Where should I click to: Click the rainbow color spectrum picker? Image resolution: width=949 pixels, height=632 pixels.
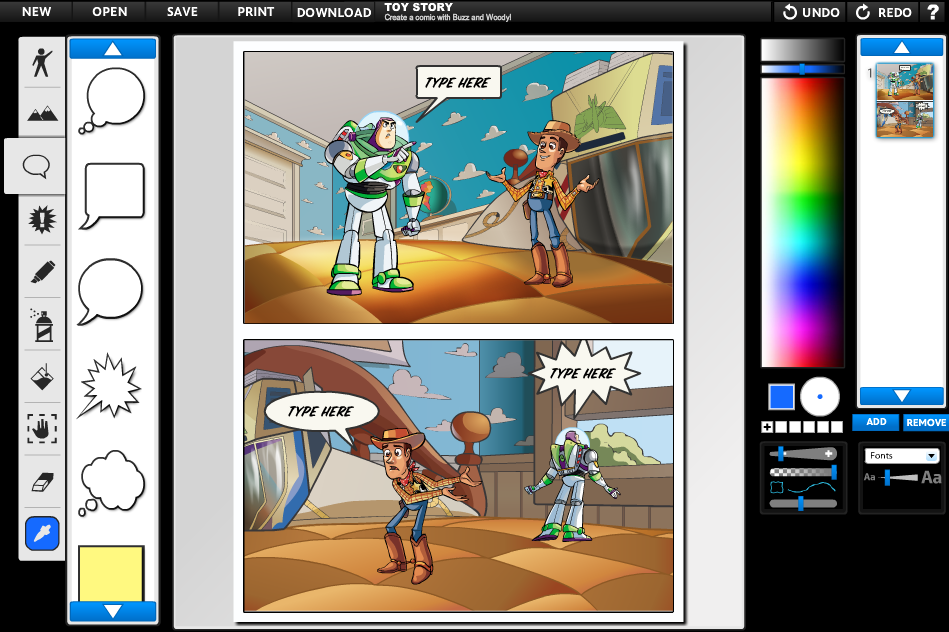(803, 222)
